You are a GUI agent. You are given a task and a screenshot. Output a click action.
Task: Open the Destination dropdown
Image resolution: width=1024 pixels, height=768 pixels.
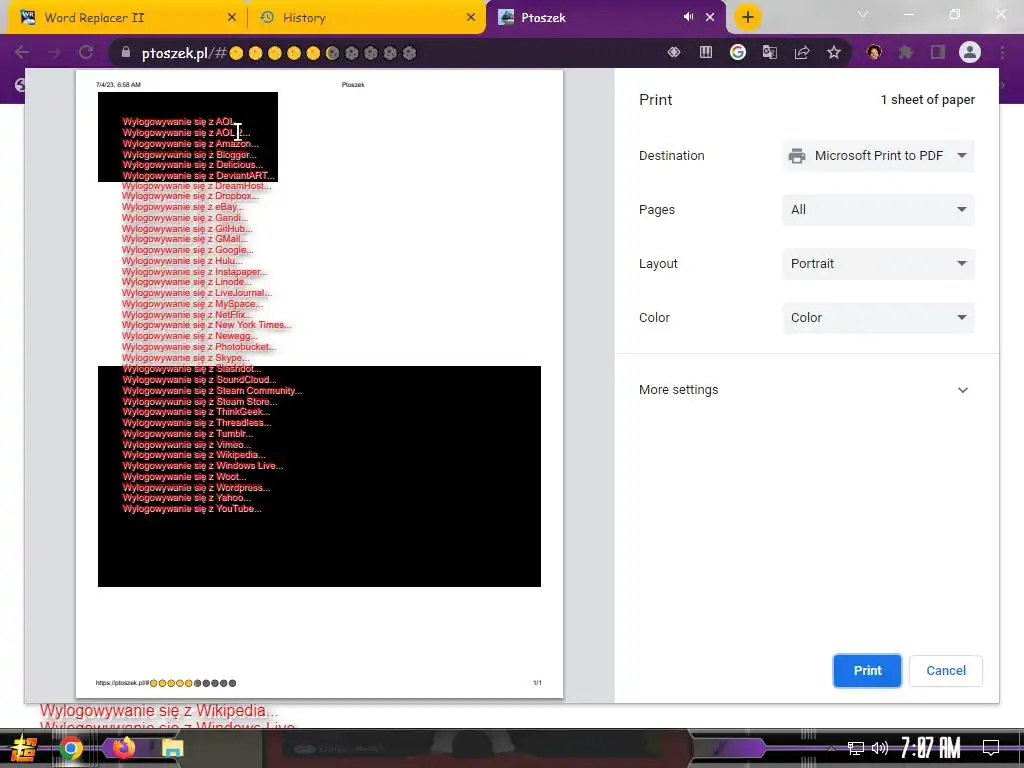pyautogui.click(x=878, y=155)
